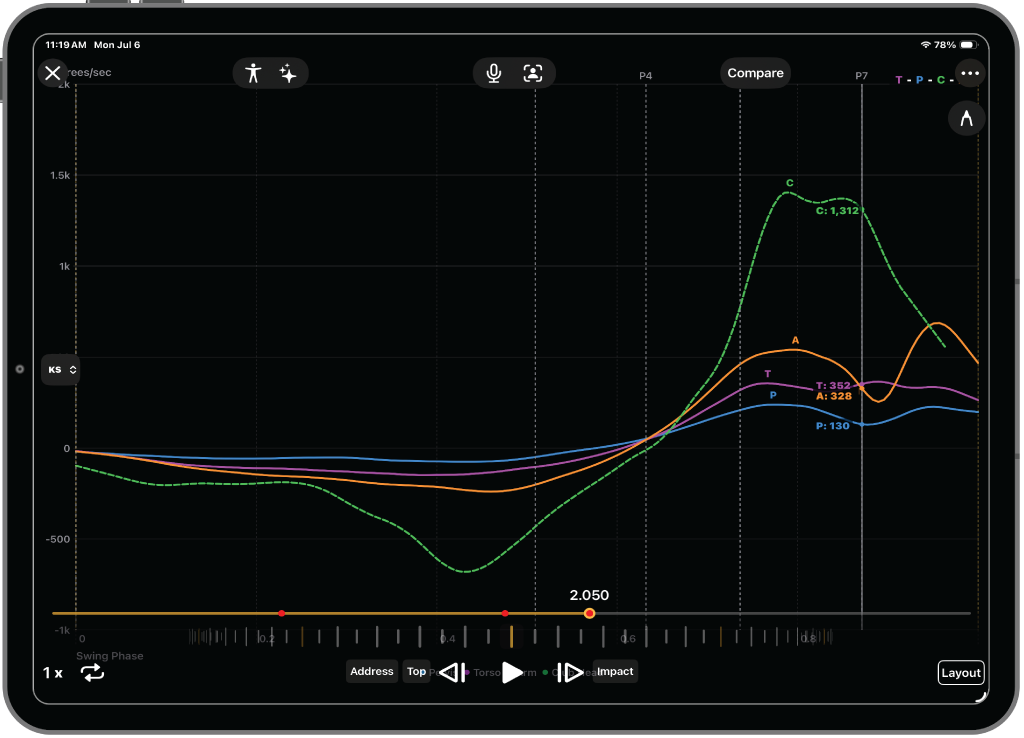
Task: Change the 1 x playback speed
Action: click(53, 673)
